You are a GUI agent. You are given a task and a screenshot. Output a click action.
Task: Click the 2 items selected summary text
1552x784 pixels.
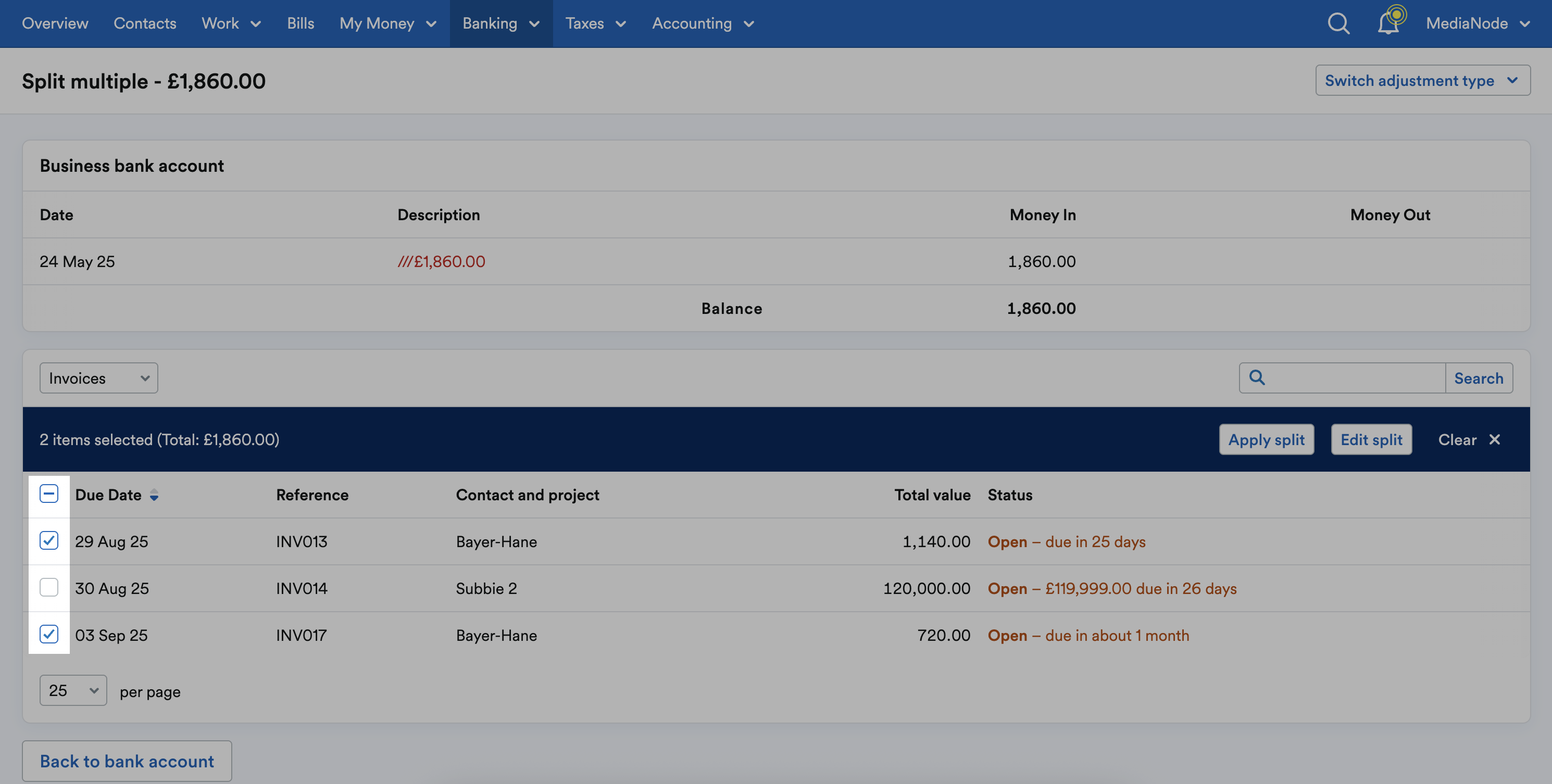pos(159,439)
